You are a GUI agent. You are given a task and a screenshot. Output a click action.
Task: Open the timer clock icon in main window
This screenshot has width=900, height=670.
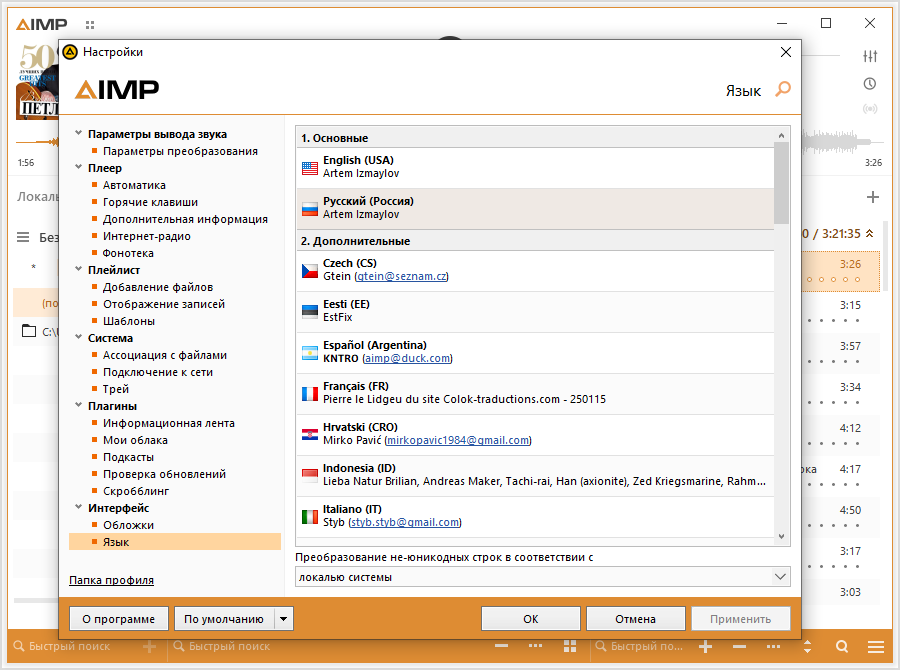(x=870, y=84)
